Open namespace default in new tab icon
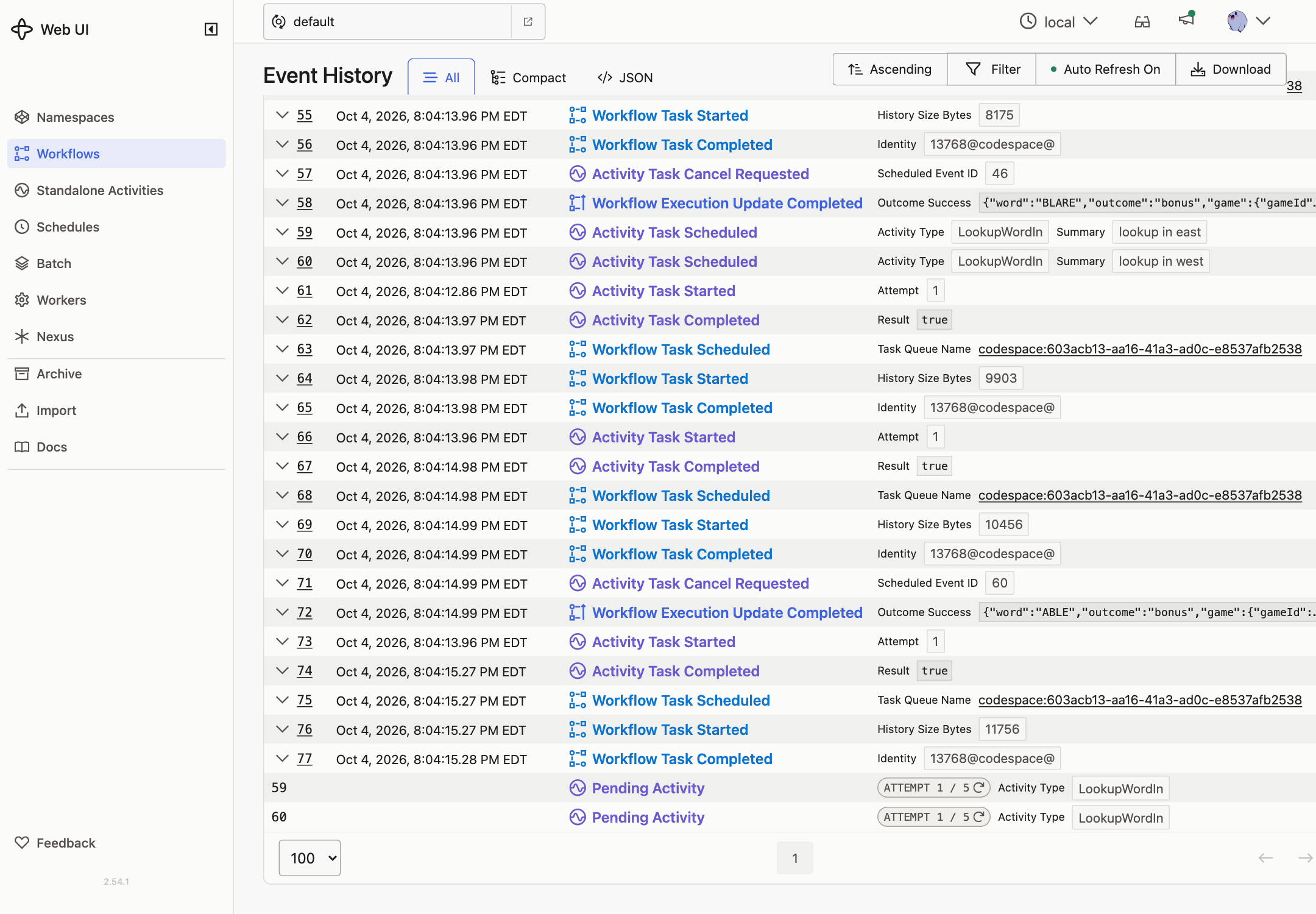Screen dimensions: 1316x914 (x=528, y=22)
